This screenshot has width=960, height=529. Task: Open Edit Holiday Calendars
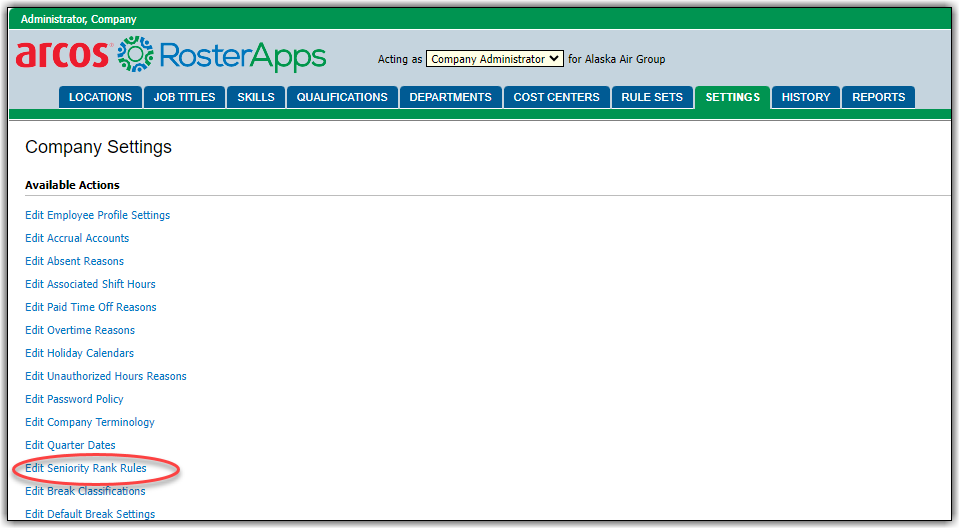(x=79, y=353)
